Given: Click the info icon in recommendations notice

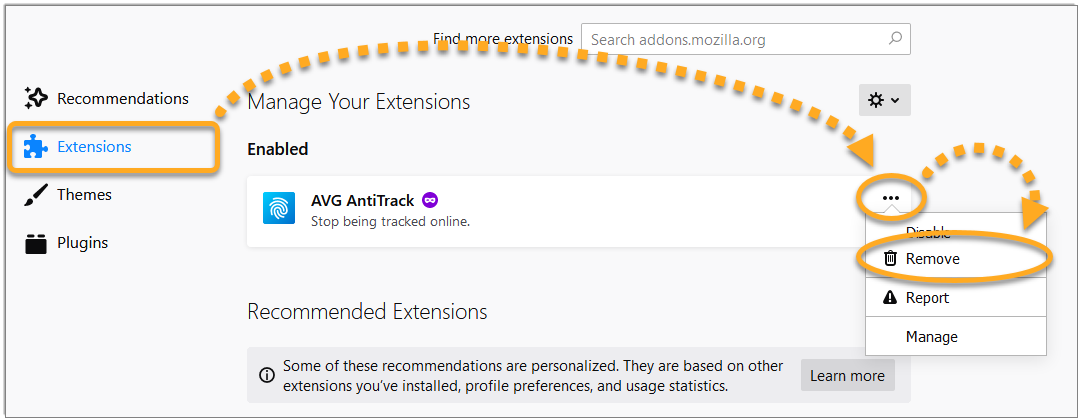Looking at the screenshot, I should click(266, 375).
